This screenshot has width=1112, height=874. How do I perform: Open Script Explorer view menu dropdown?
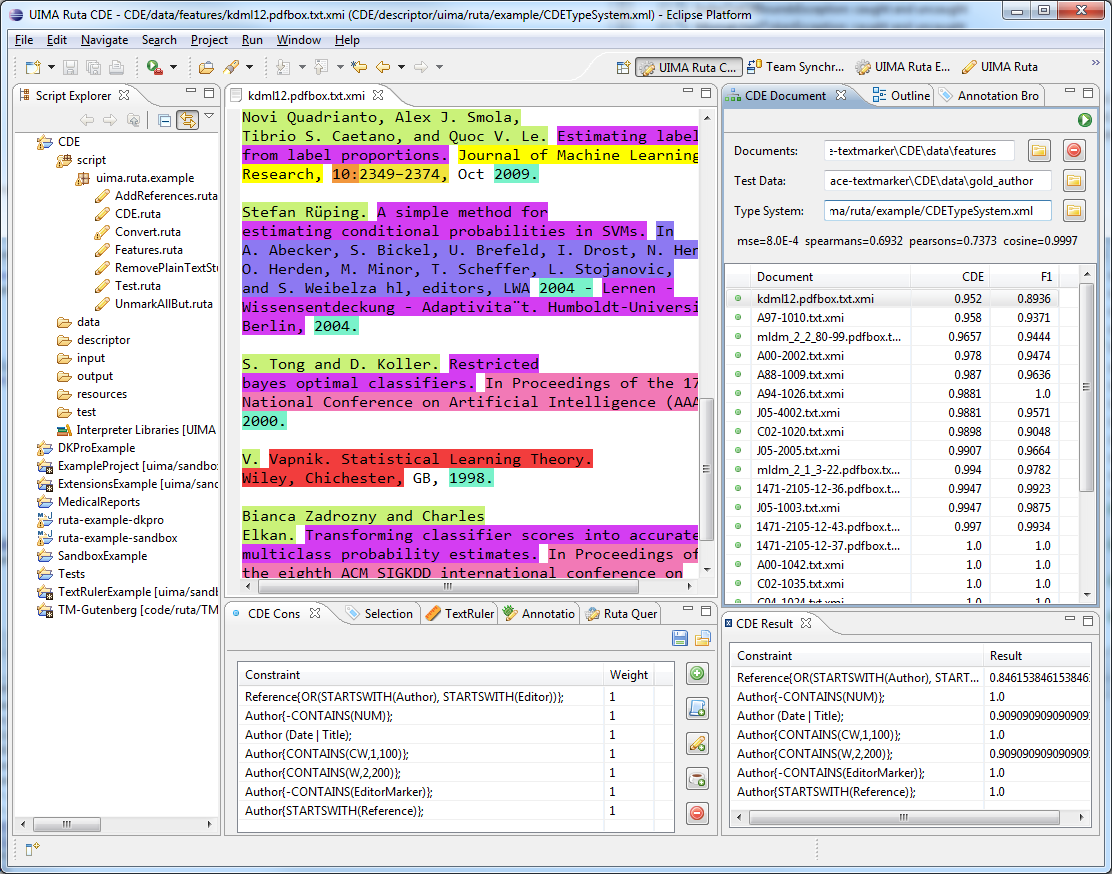tap(210, 118)
